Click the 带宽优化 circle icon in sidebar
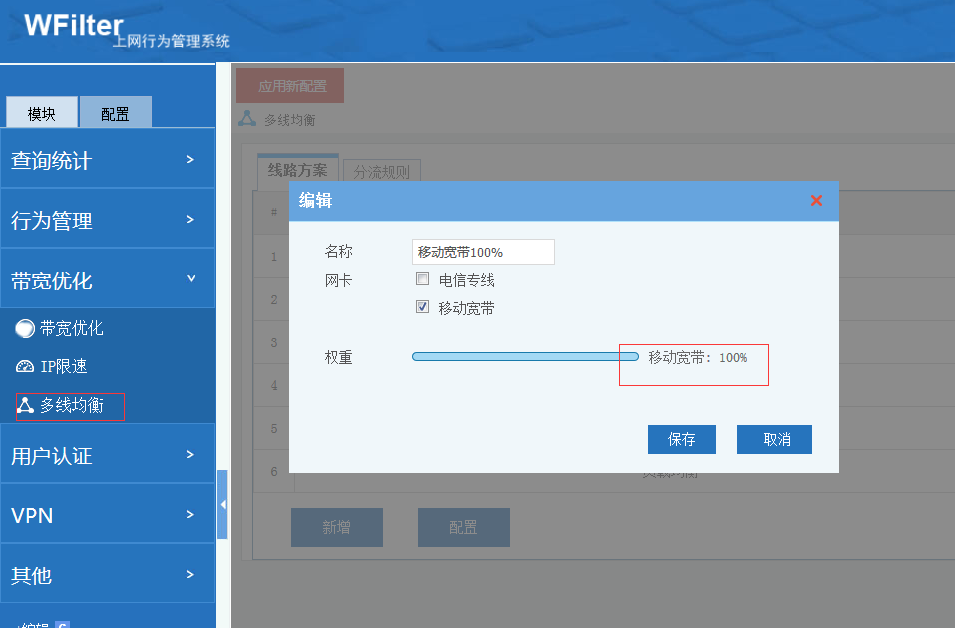Screen dimensions: 955x628 click(x=25, y=328)
